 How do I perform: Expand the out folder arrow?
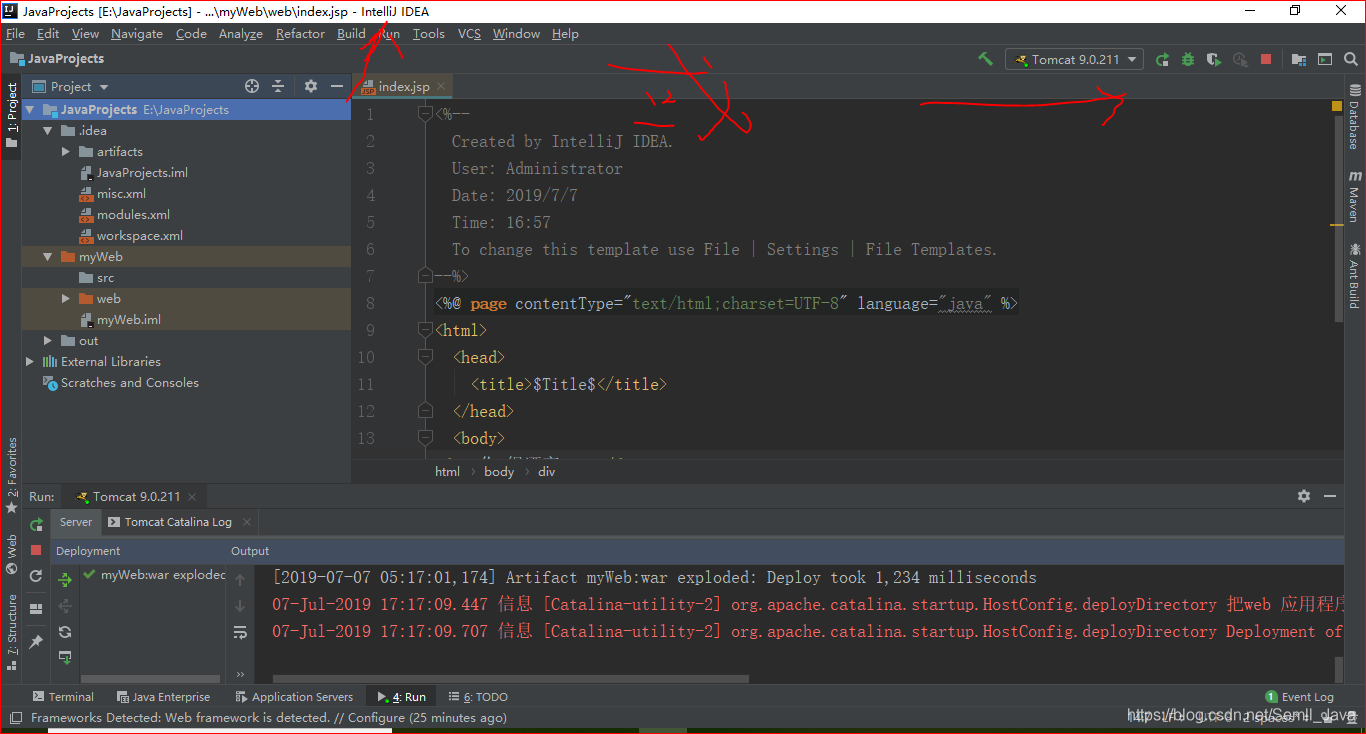click(x=47, y=341)
